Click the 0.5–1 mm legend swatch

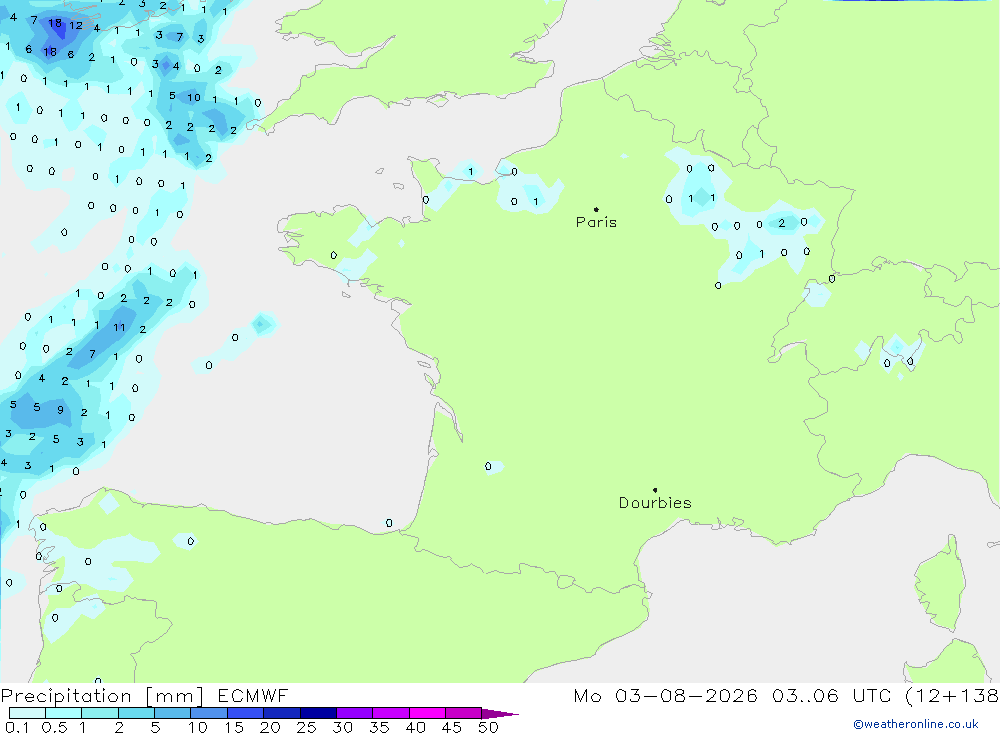tap(64, 713)
